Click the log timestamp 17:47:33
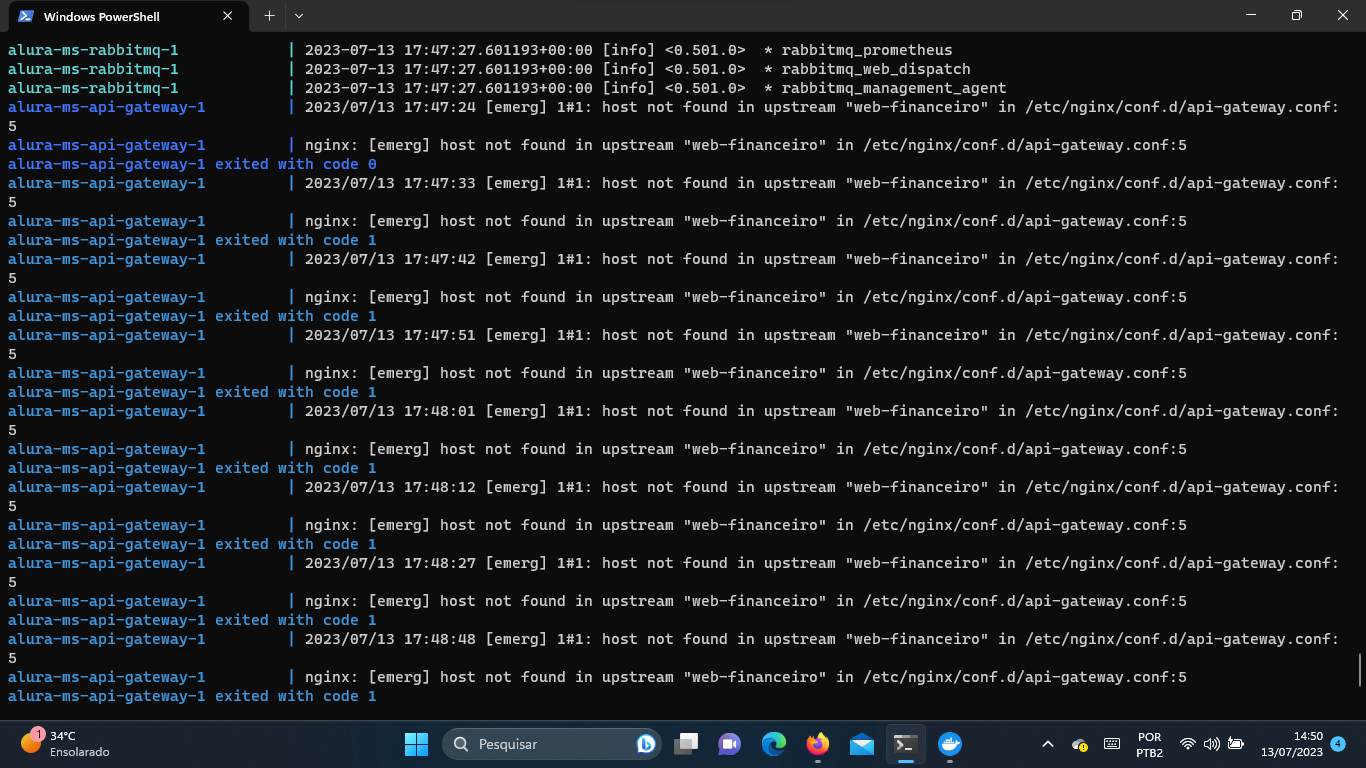The width and height of the screenshot is (1366, 768). (440, 183)
